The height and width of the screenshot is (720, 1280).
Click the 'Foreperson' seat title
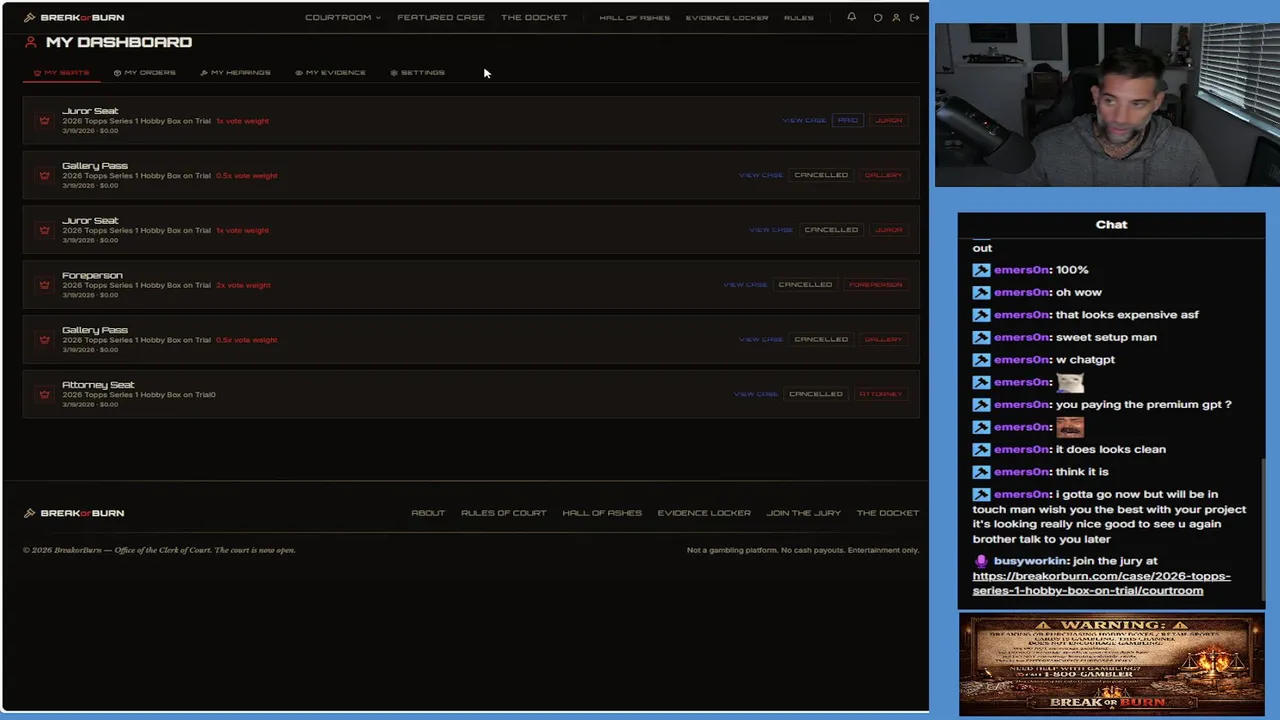tap(92, 275)
